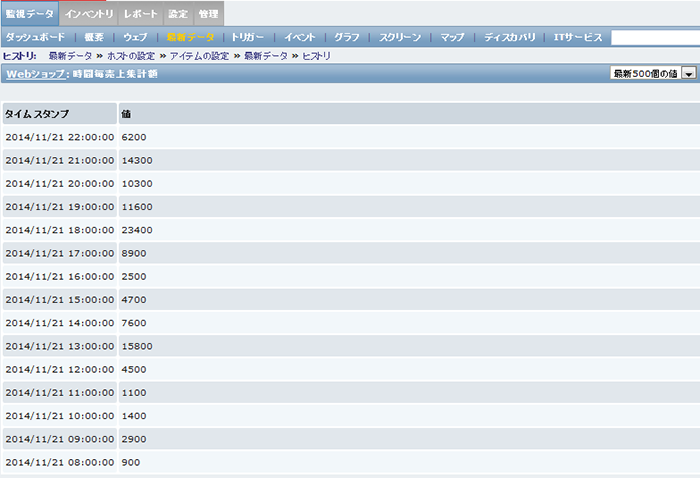Click the ウェブ submenu item

pyautogui.click(x=135, y=37)
